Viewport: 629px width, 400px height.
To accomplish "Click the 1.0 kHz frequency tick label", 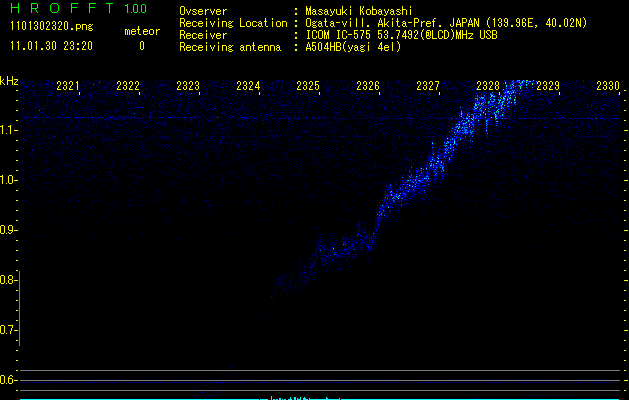I will pyautogui.click(x=8, y=180).
